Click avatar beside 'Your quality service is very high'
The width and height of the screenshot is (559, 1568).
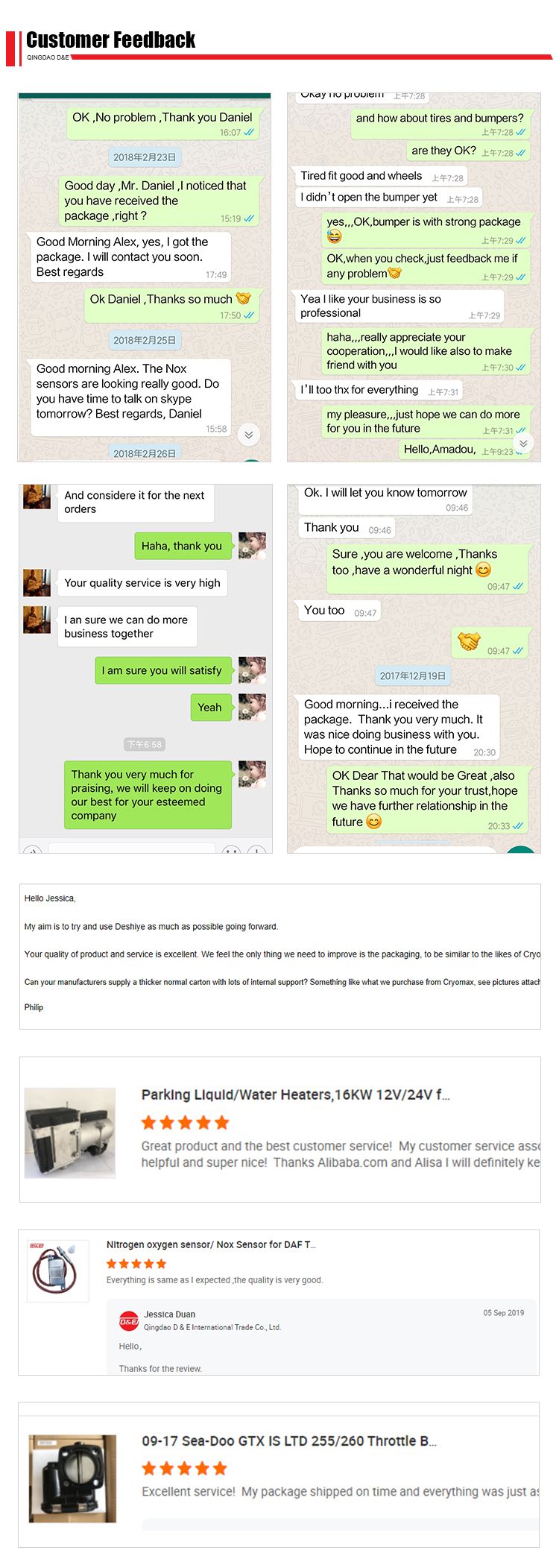tap(37, 583)
